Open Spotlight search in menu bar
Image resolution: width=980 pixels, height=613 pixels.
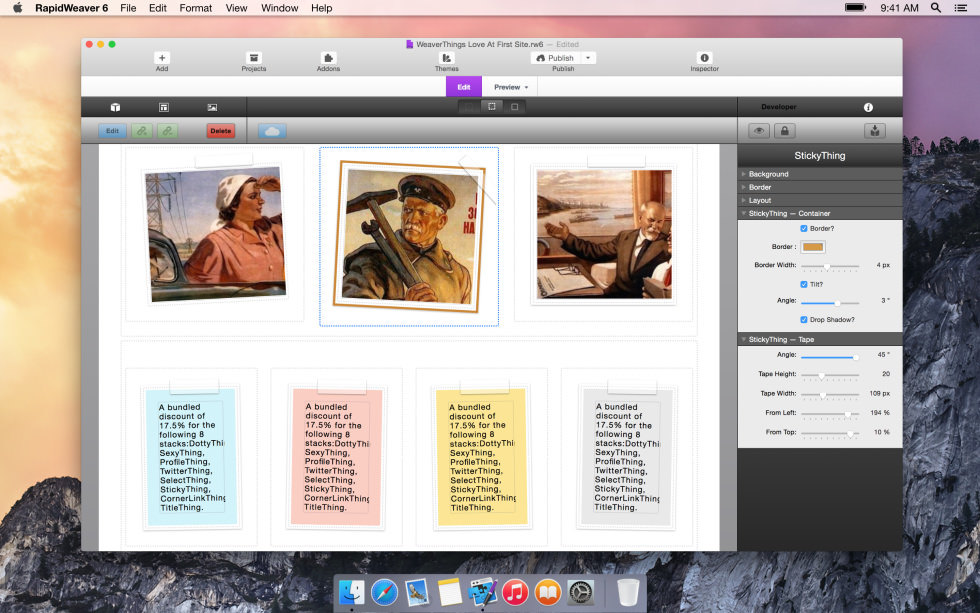[x=936, y=7]
